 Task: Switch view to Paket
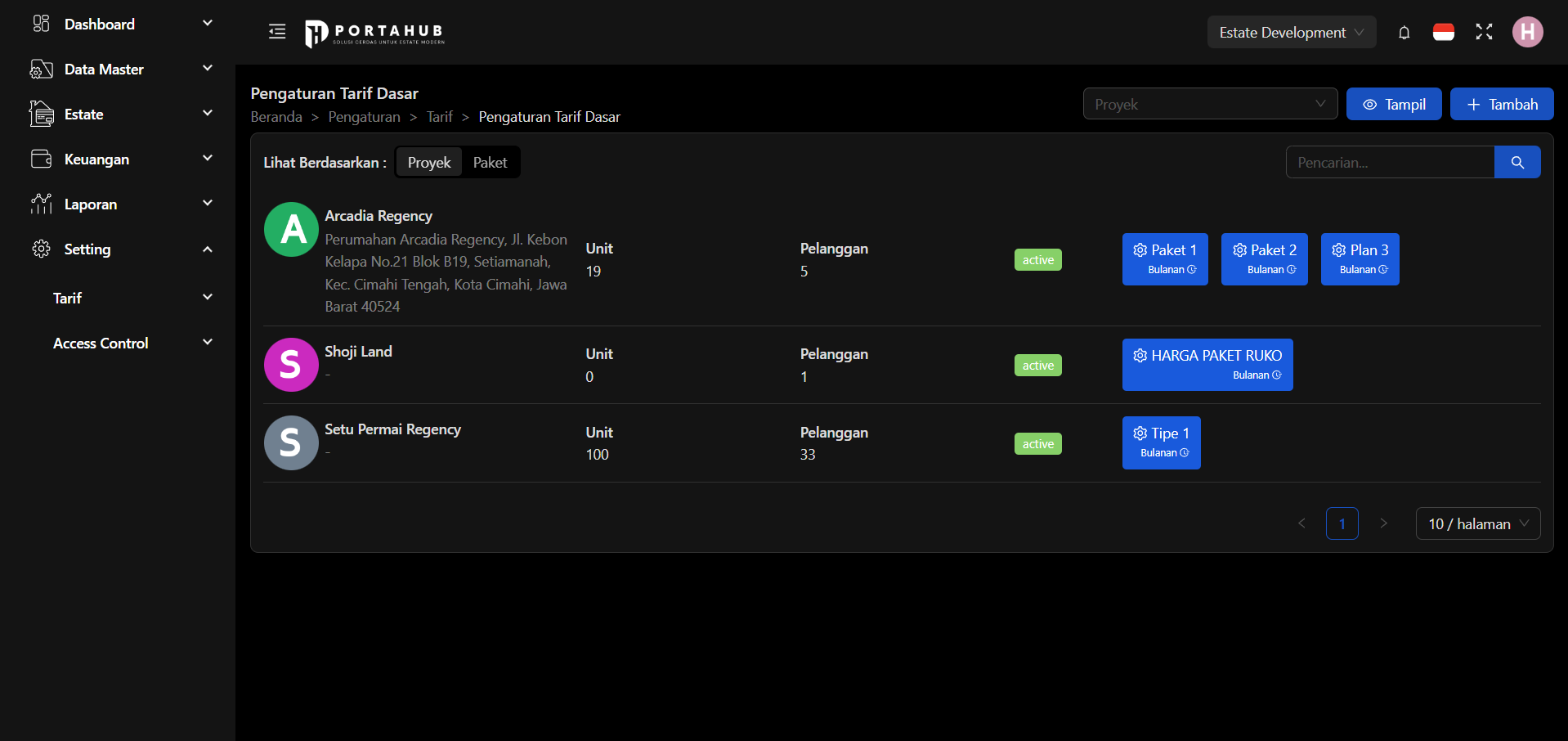pyautogui.click(x=490, y=162)
